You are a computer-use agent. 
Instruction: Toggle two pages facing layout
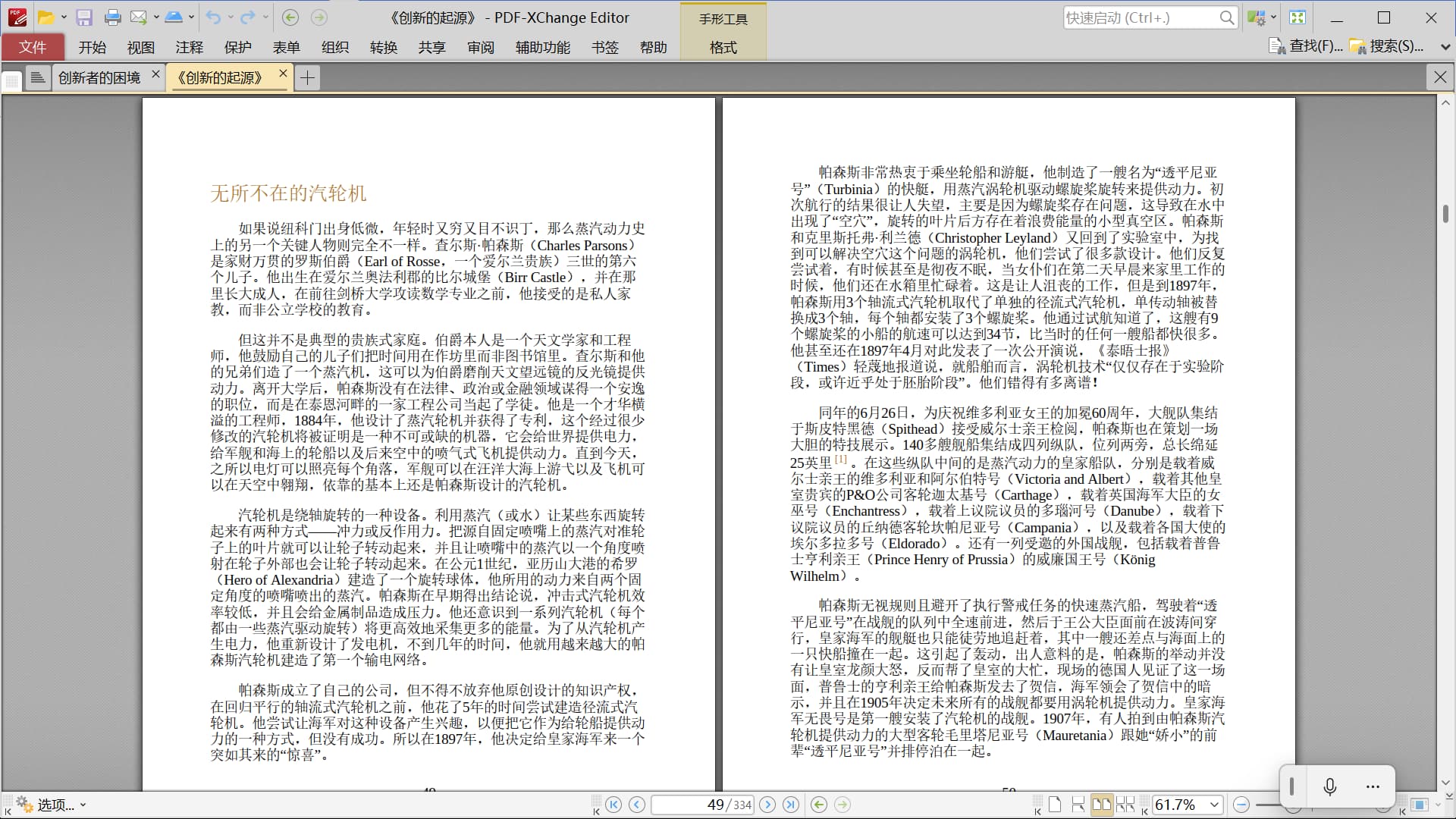1102,805
